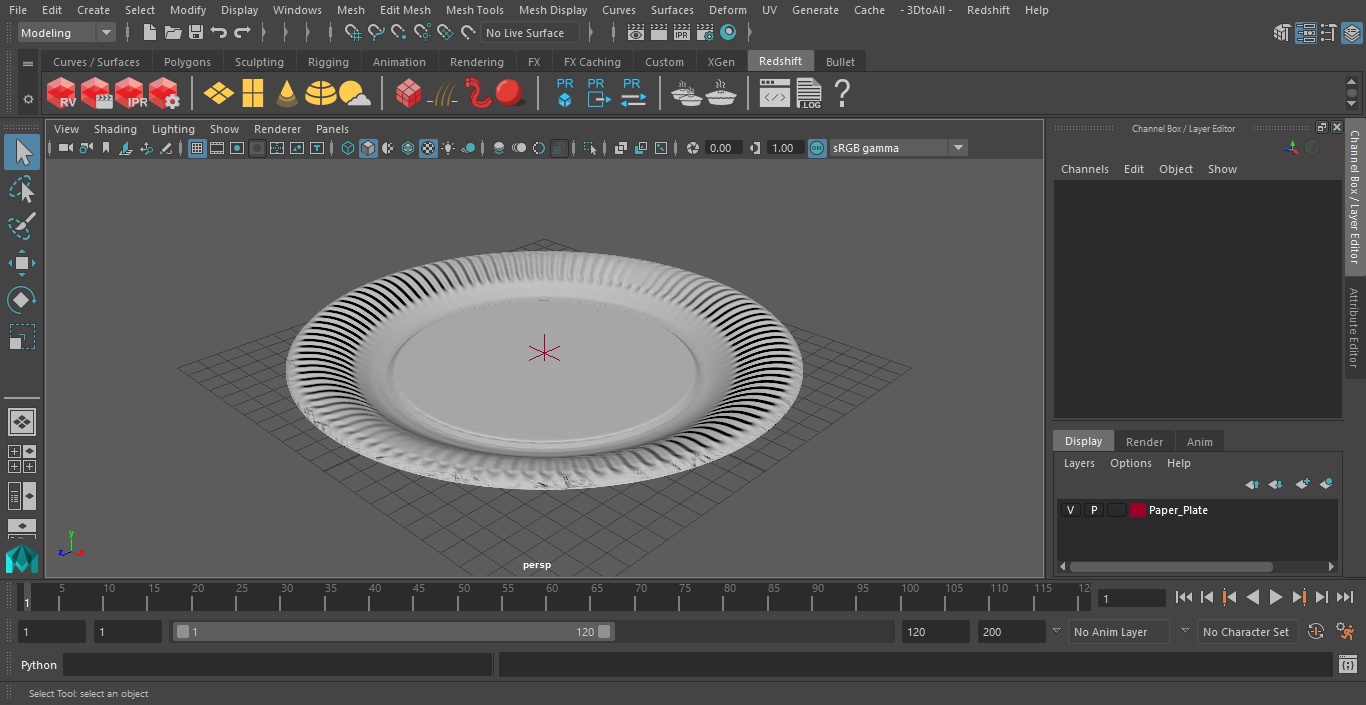Click the Paper_Plate layer color swatch

tap(1138, 510)
